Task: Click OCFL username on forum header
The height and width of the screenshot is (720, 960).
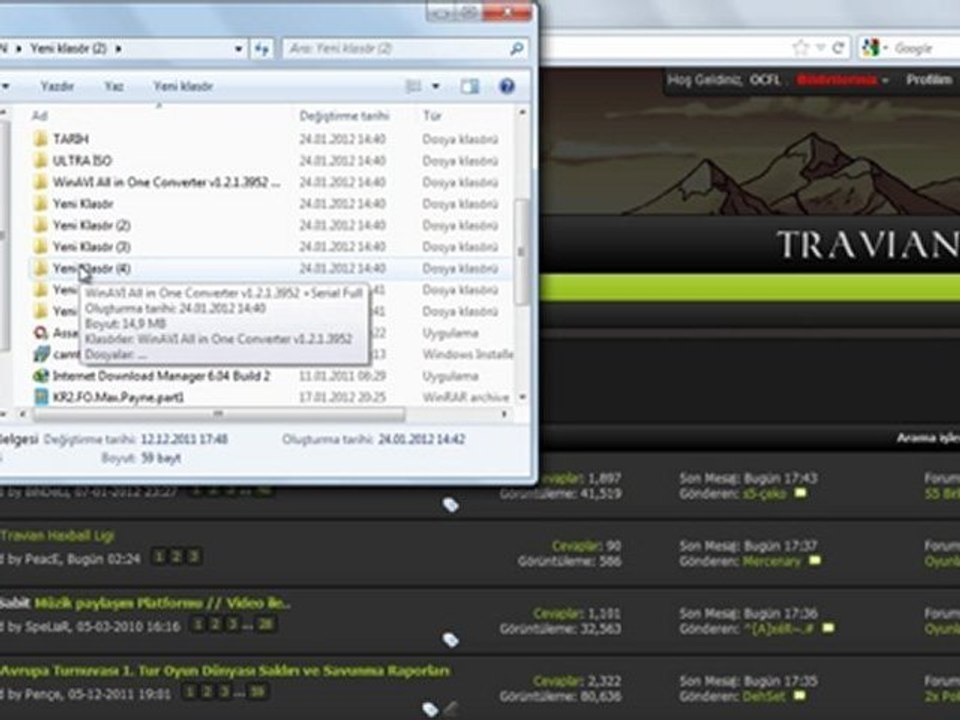Action: pyautogui.click(x=765, y=80)
